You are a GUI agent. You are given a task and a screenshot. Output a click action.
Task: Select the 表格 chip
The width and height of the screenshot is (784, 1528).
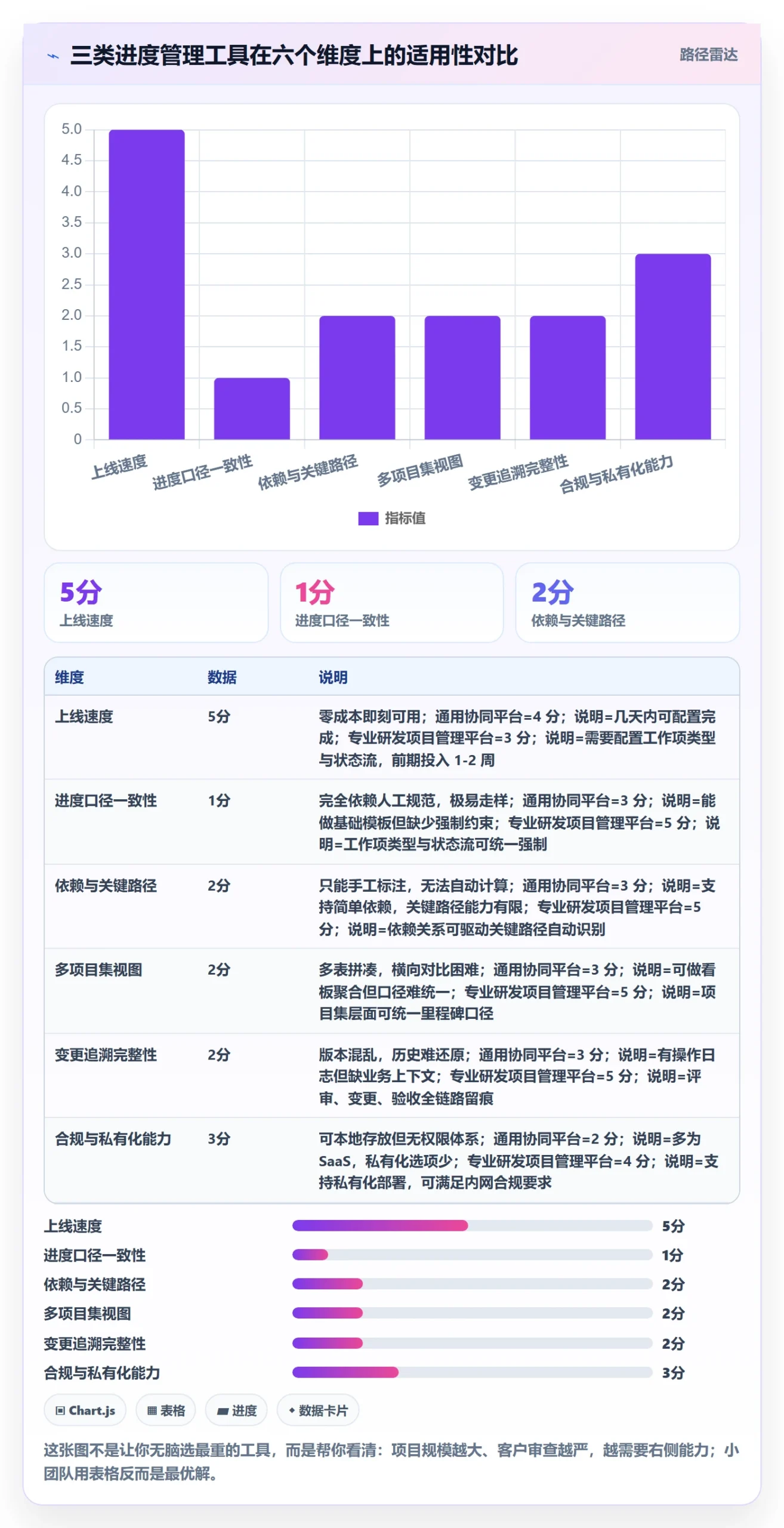pyautogui.click(x=166, y=1410)
